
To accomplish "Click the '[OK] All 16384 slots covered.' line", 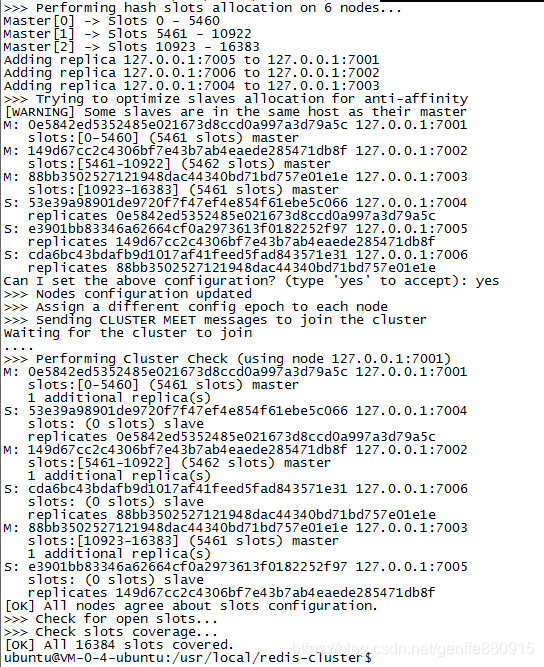I will [x=119, y=644].
